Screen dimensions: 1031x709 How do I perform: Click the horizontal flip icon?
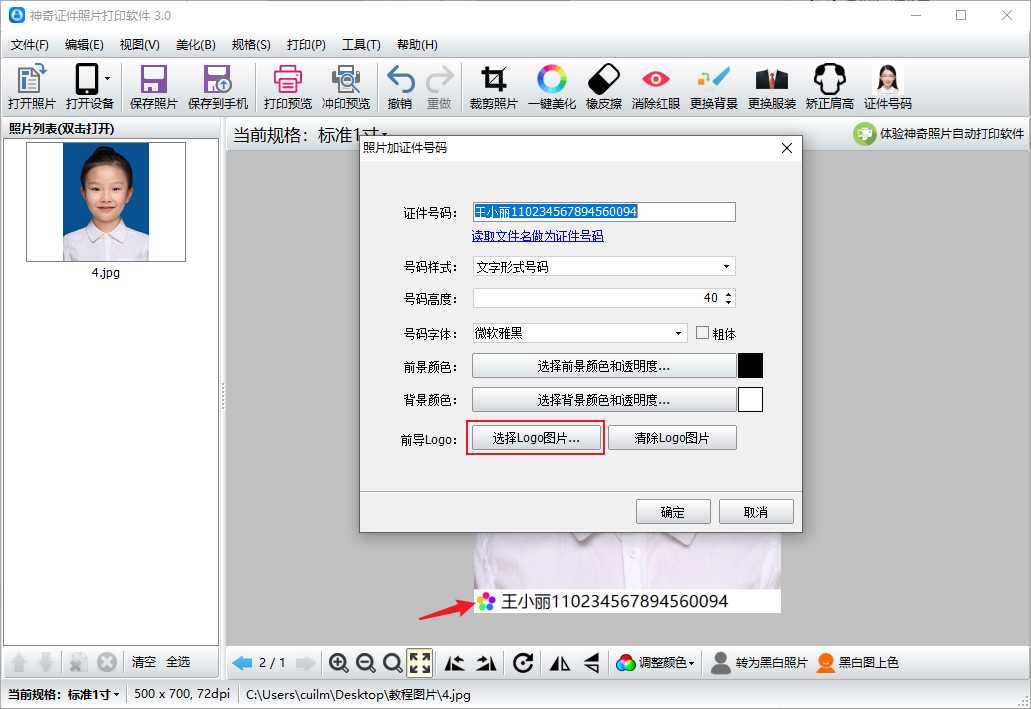[560, 663]
